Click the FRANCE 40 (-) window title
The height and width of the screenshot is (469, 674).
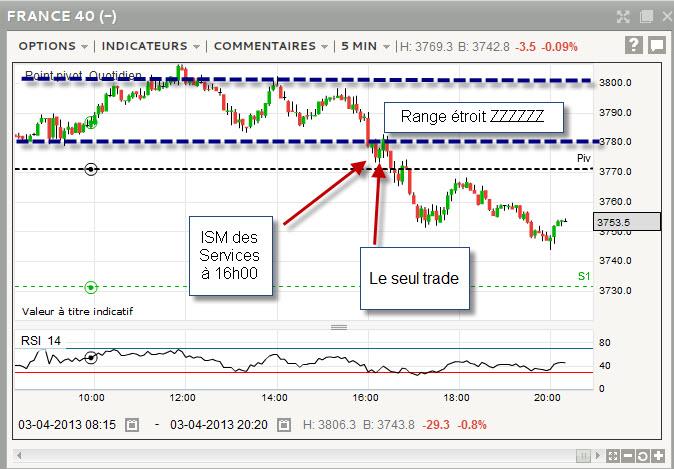(62, 16)
